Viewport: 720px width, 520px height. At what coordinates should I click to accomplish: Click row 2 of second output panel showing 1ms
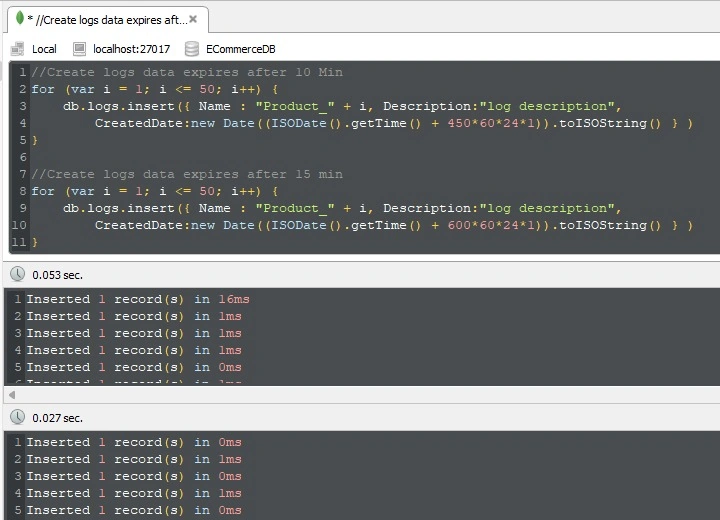(x=134, y=459)
